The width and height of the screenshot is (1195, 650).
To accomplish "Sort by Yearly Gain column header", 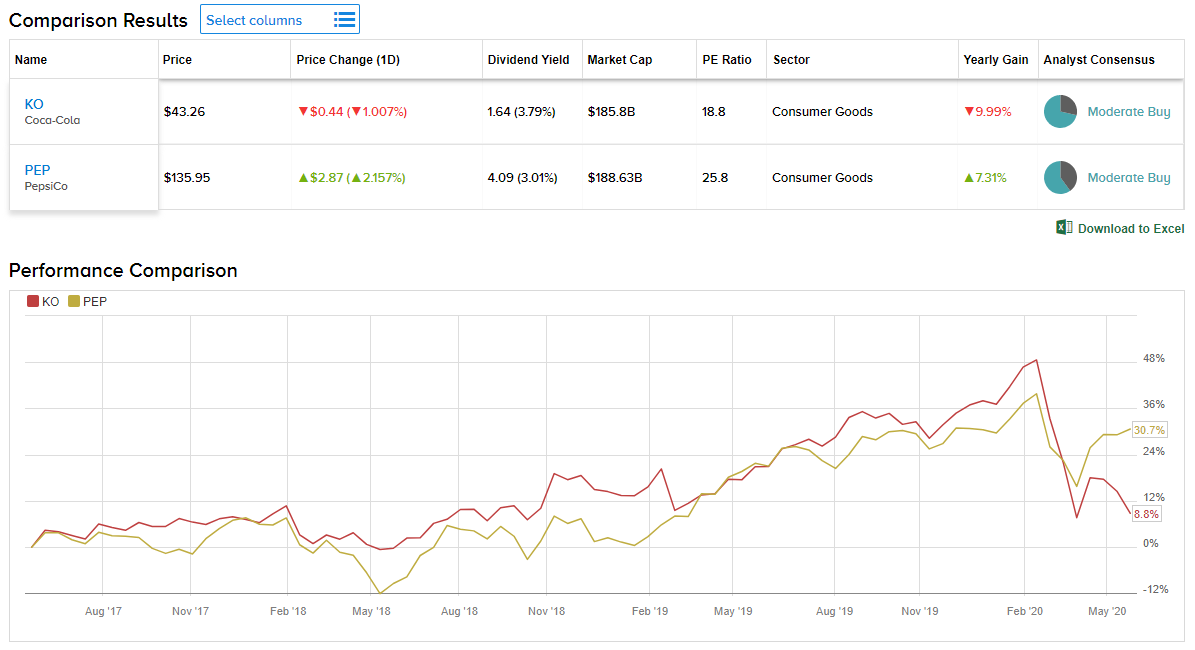I will coord(995,60).
